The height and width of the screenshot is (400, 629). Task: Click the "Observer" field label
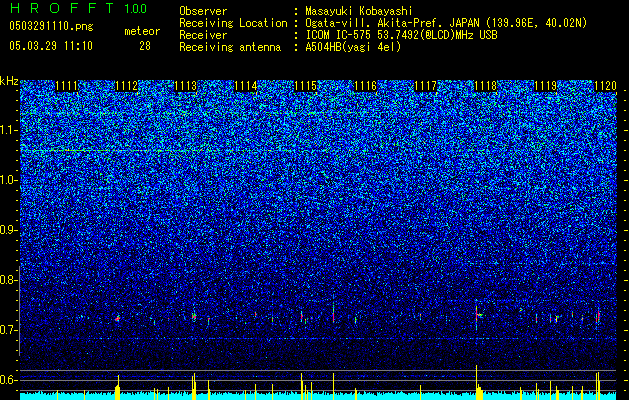203,11
